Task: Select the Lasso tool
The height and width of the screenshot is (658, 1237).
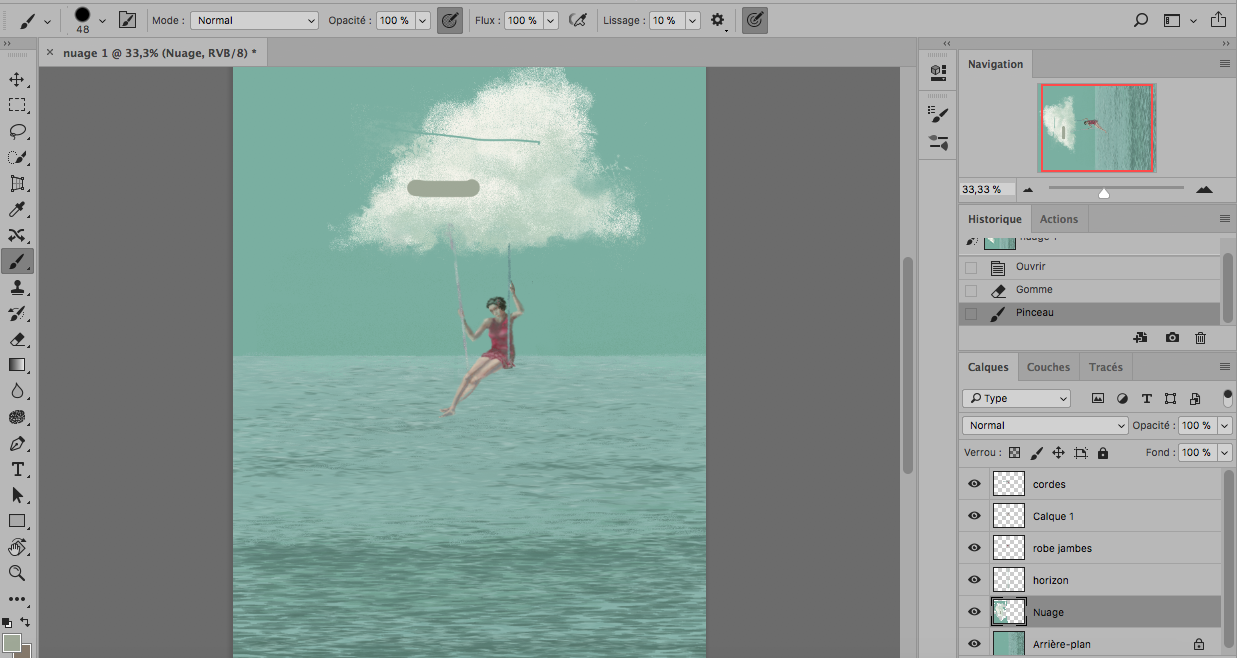Action: (17, 132)
